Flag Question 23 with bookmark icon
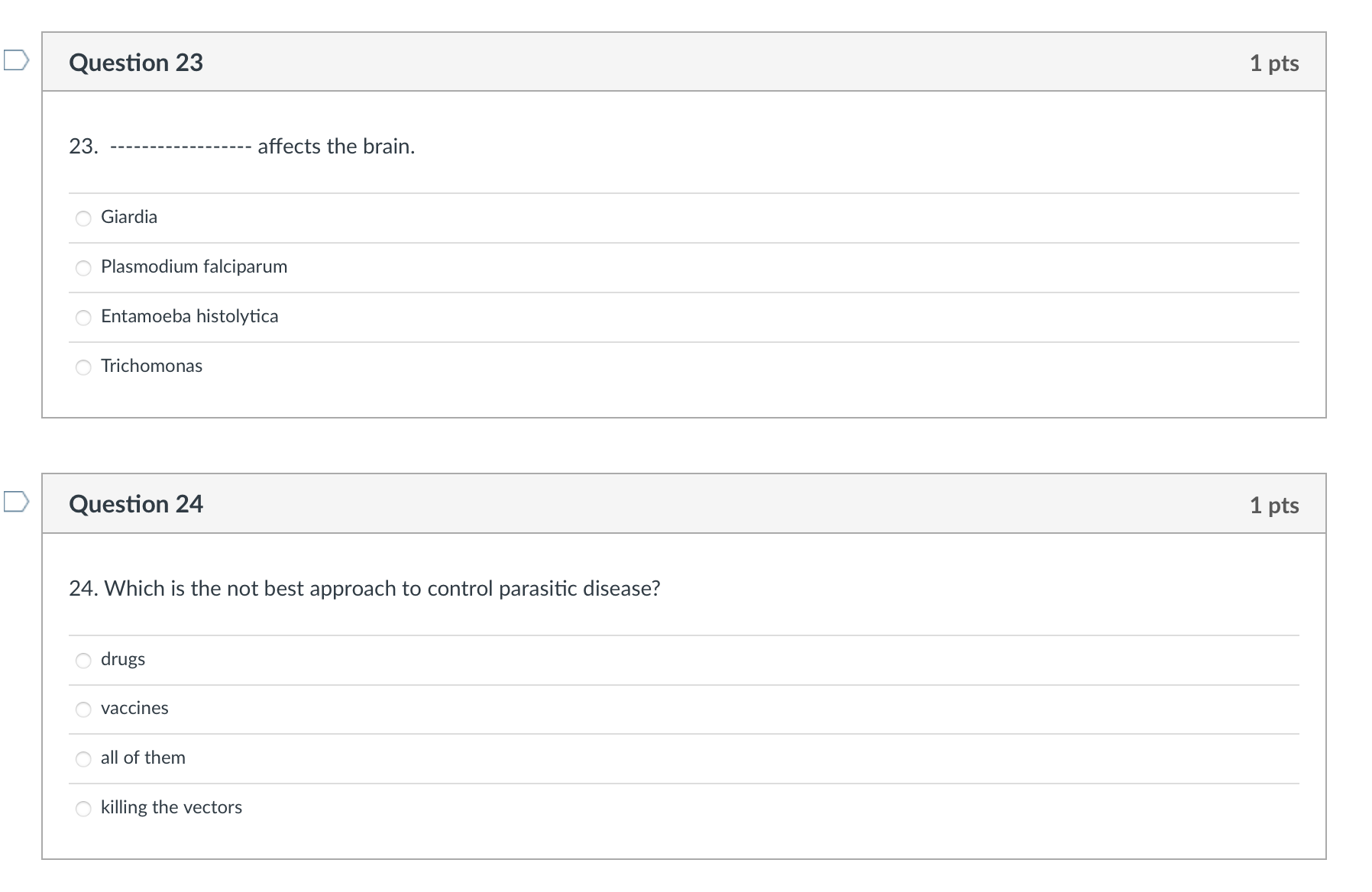Screen dimensions: 1372x892 click(16, 60)
